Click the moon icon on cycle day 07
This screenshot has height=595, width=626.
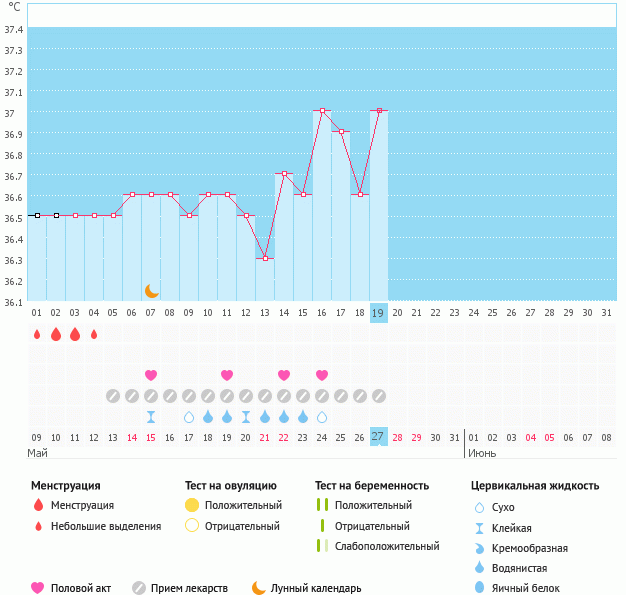[x=151, y=291]
